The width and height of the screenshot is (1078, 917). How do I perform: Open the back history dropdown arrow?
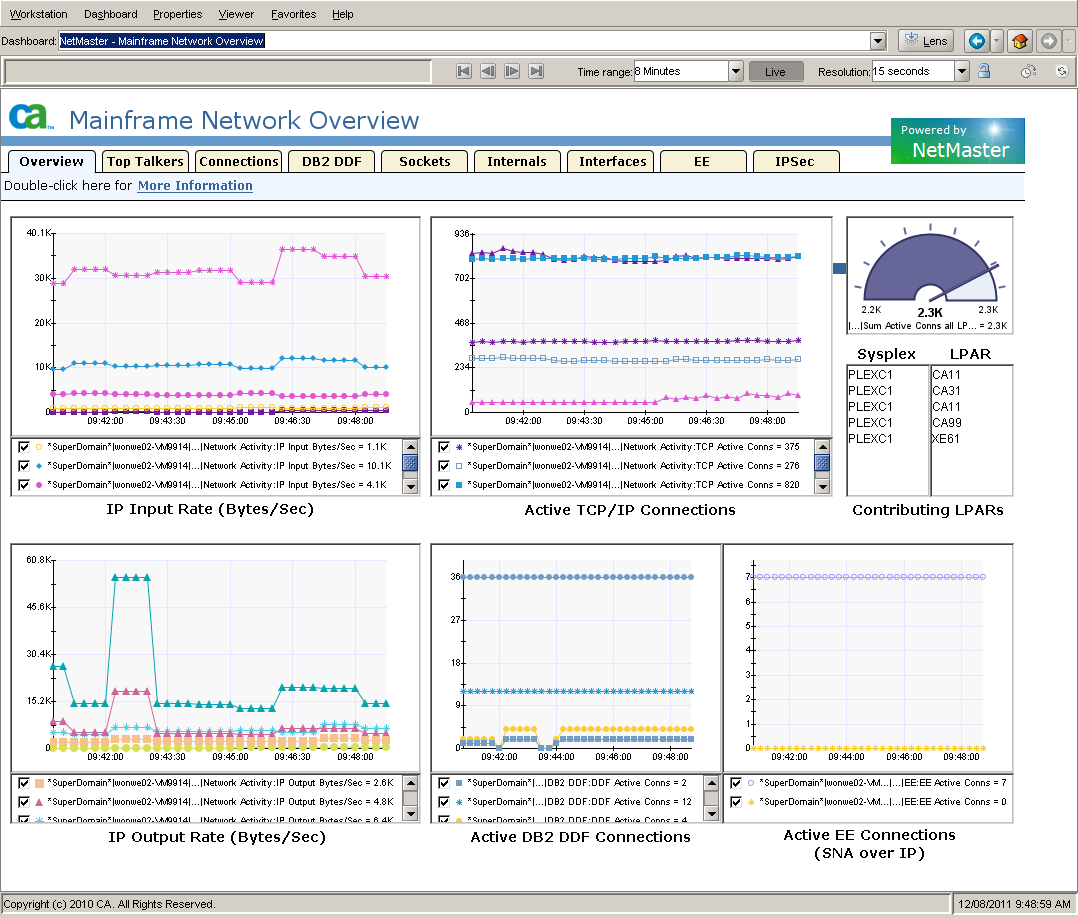click(x=996, y=41)
